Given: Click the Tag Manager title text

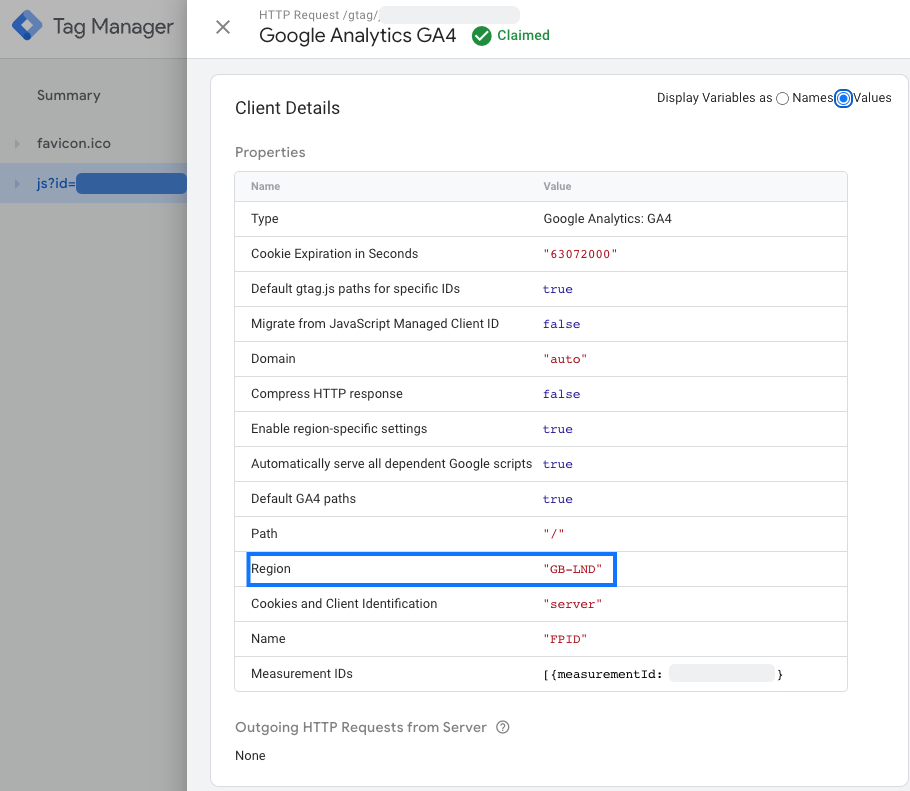Looking at the screenshot, I should click(113, 27).
